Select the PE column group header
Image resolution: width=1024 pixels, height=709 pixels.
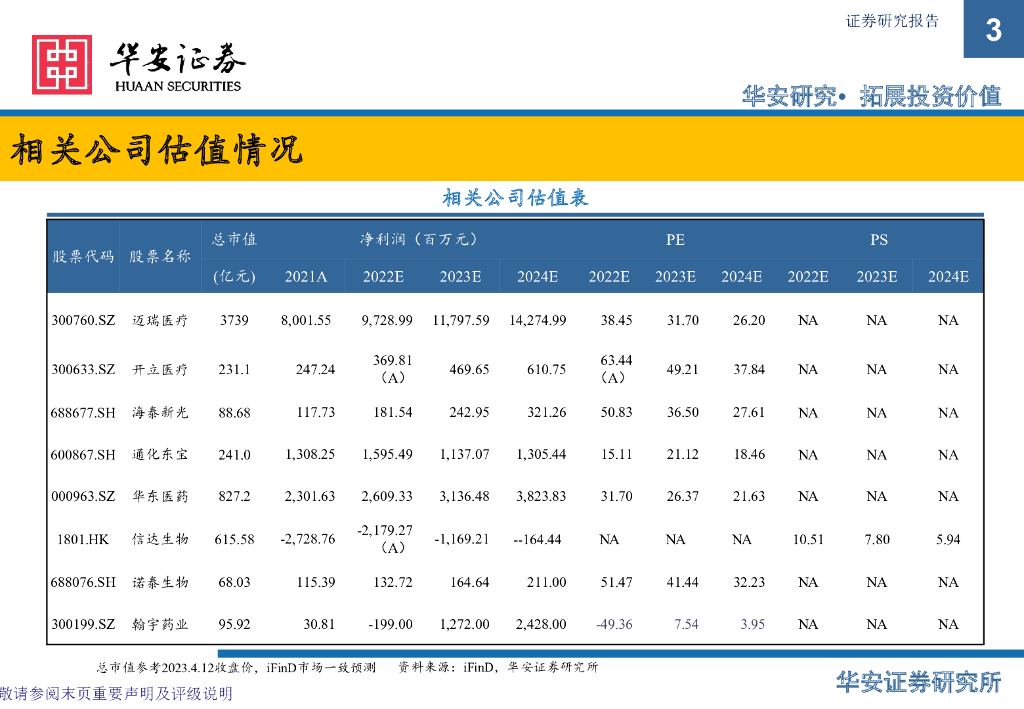(x=675, y=240)
